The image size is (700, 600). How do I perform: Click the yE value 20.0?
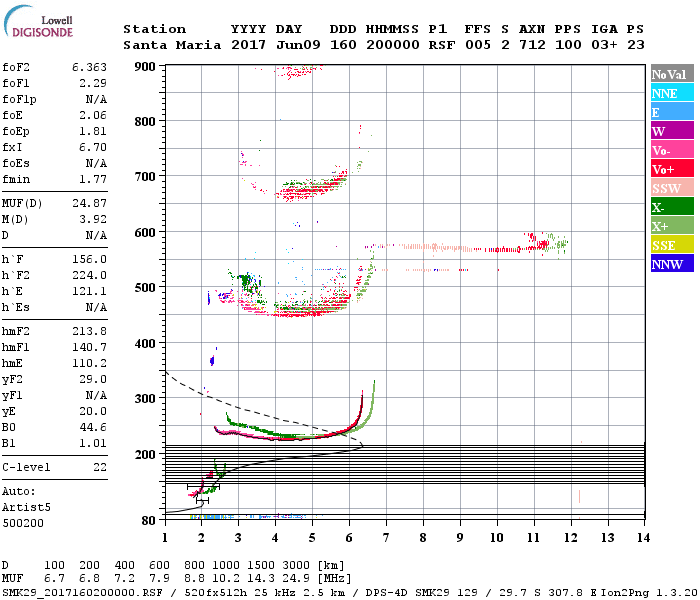(93, 412)
